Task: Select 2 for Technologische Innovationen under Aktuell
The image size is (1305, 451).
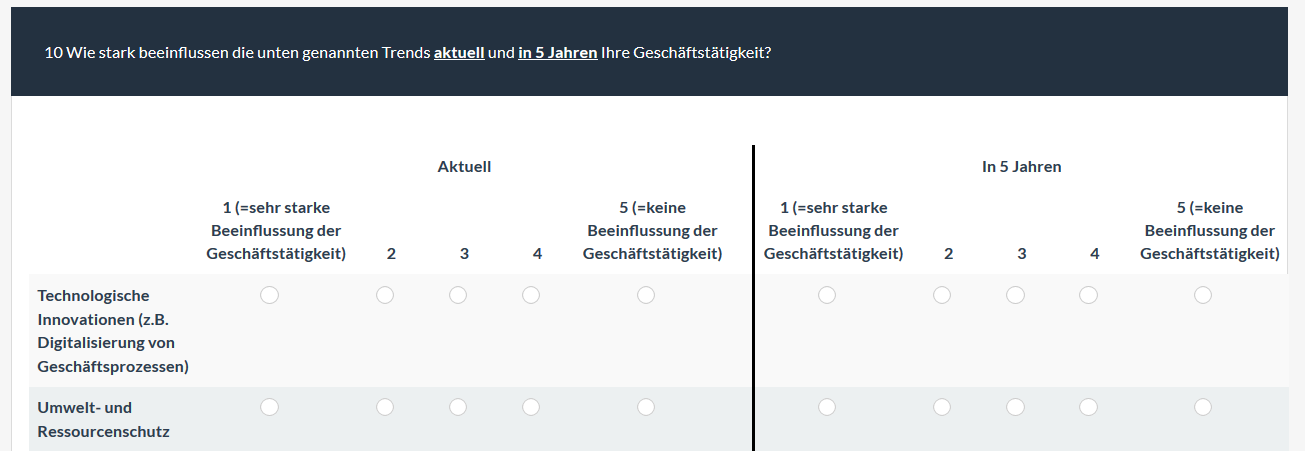Action: [385, 295]
